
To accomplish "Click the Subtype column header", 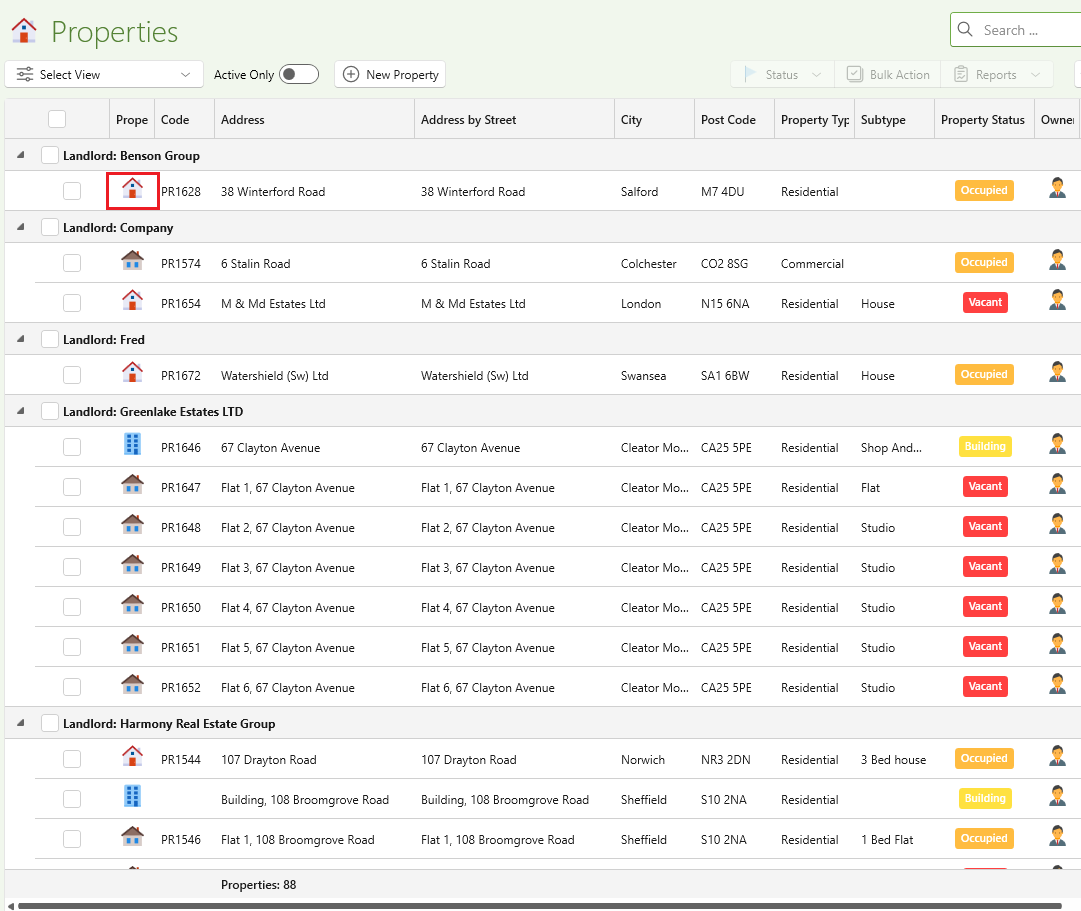I will tap(893, 119).
